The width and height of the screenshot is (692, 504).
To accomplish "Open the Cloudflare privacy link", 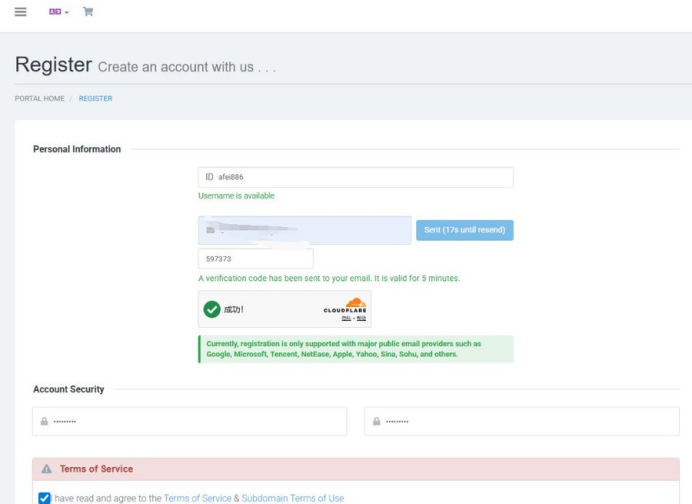I will click(x=346, y=318).
